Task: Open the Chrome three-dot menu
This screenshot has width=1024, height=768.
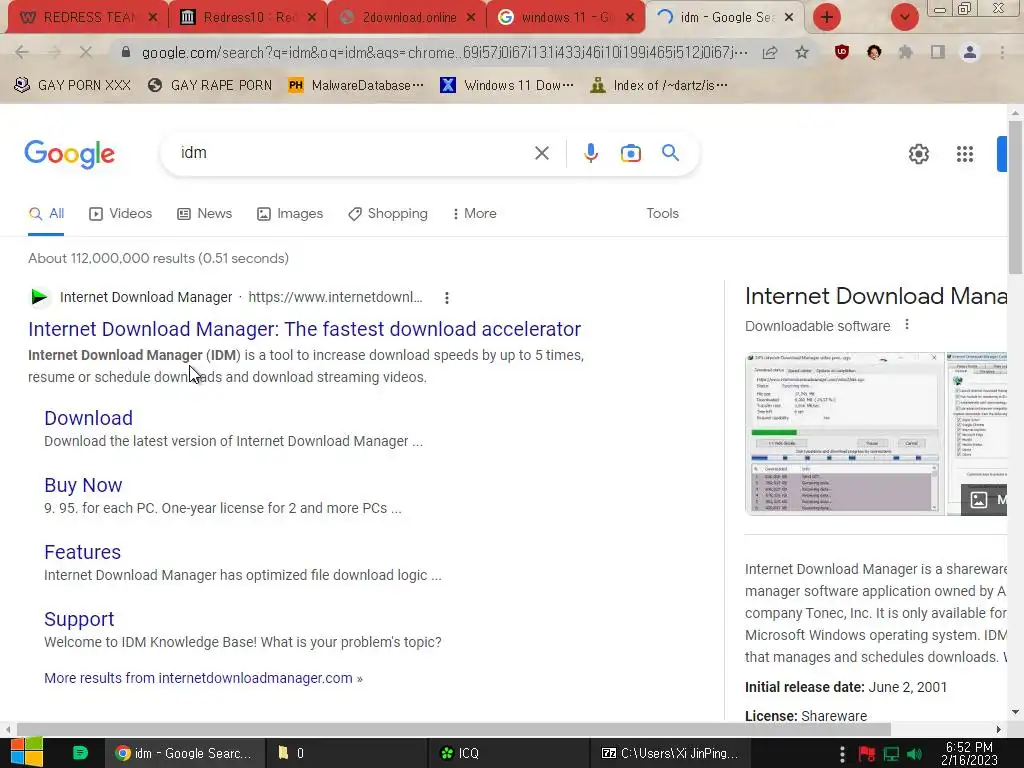Action: pyautogui.click(x=1002, y=52)
